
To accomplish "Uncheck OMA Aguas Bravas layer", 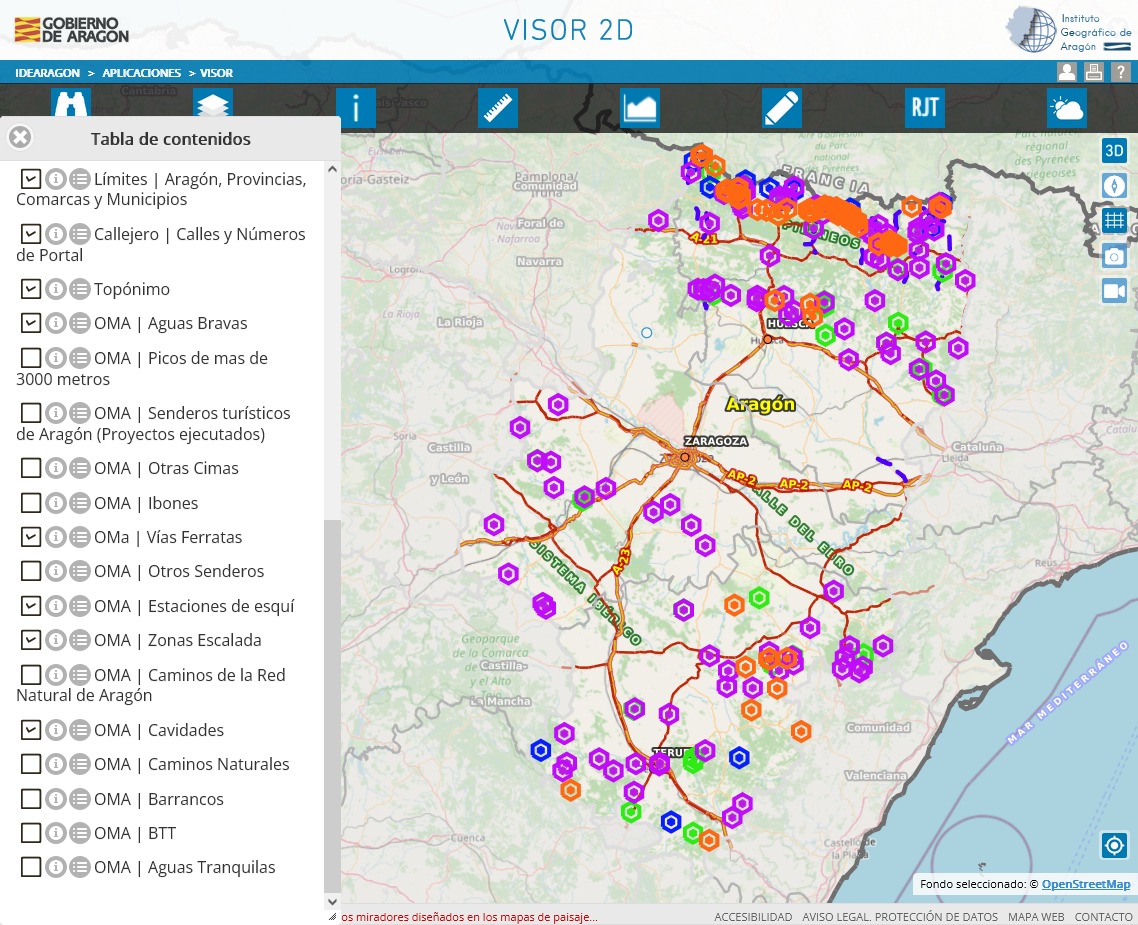I will (x=31, y=323).
